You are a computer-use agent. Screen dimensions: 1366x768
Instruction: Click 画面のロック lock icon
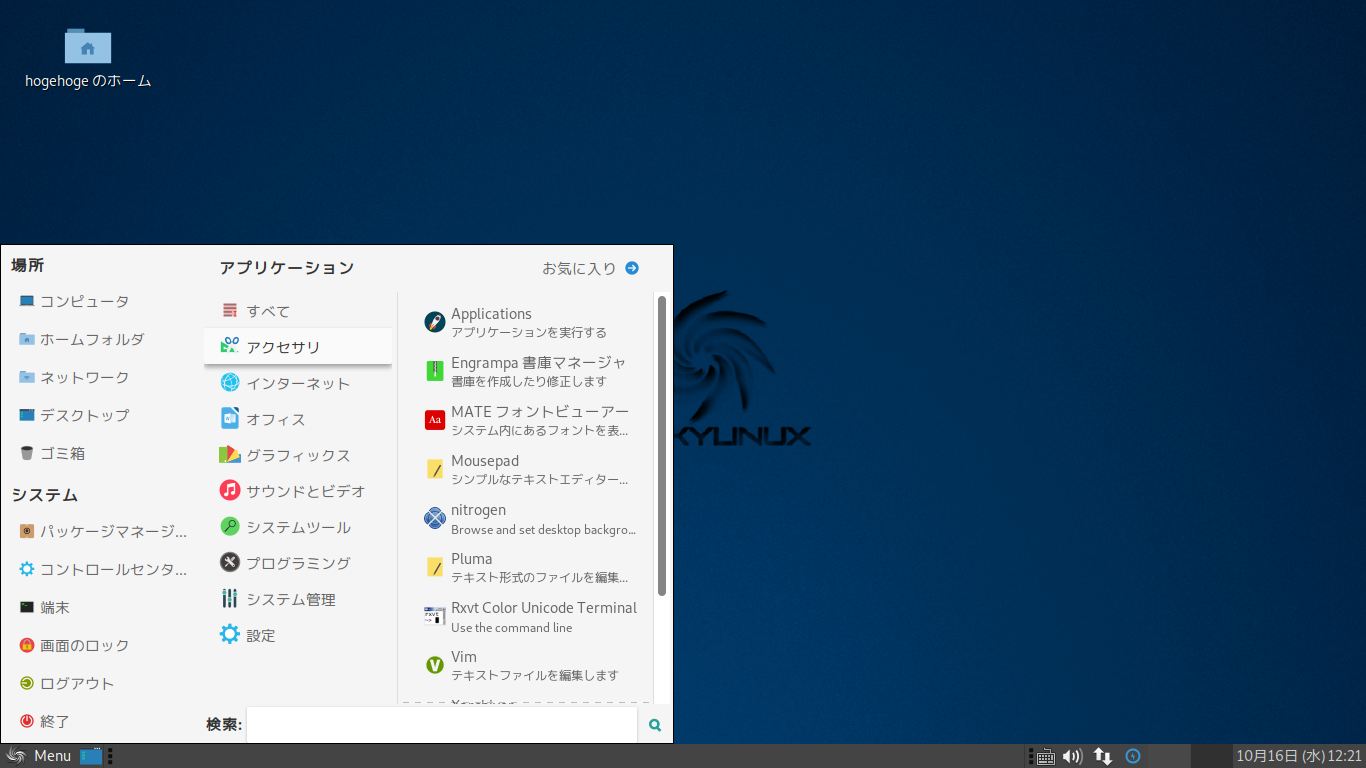(27, 645)
